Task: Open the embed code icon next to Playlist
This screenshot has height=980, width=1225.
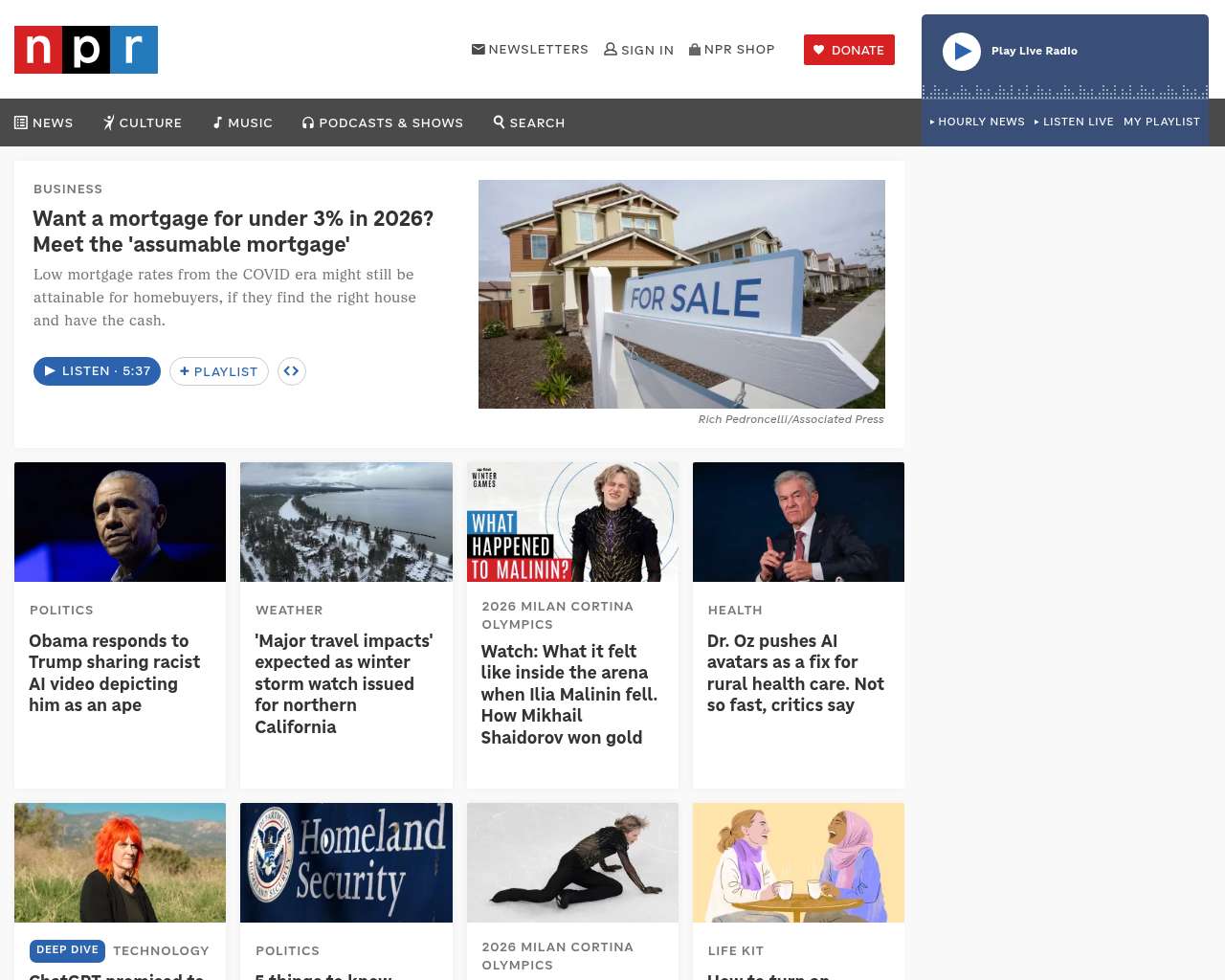Action: pos(292,371)
